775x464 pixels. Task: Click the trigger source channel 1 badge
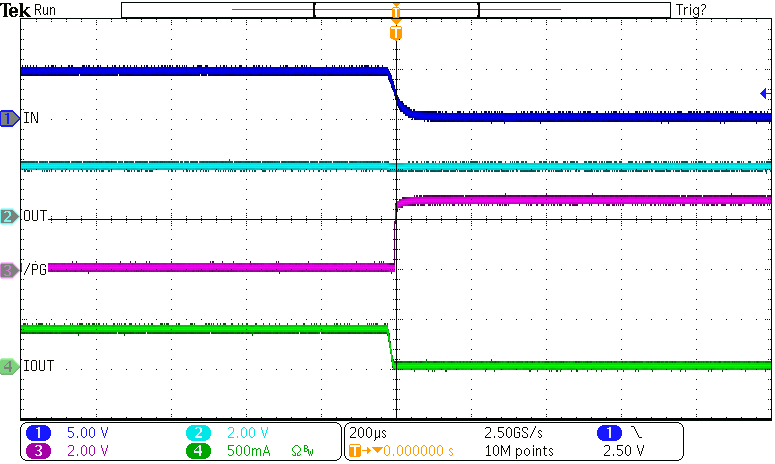click(609, 433)
